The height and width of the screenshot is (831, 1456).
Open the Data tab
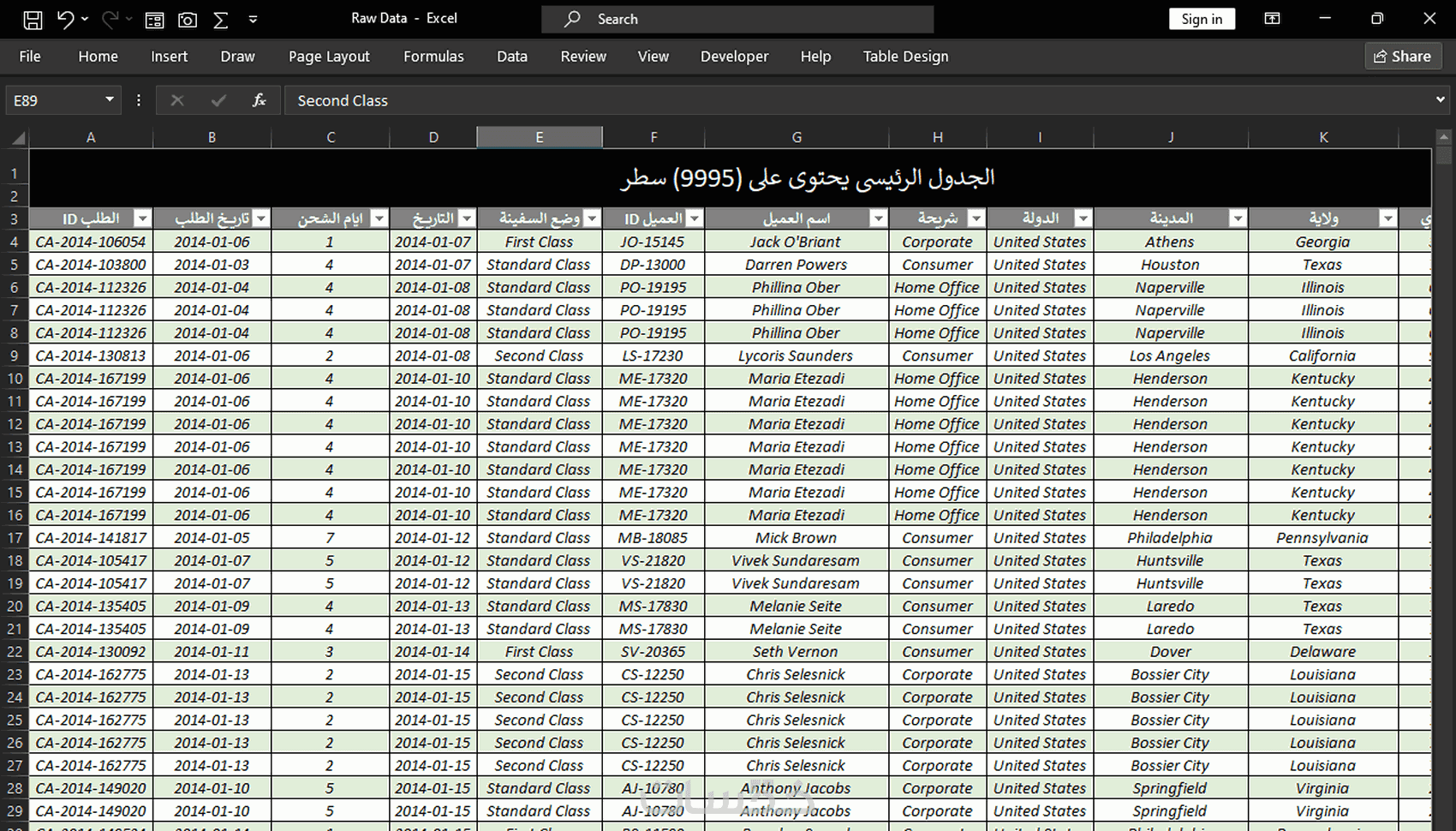coord(512,57)
